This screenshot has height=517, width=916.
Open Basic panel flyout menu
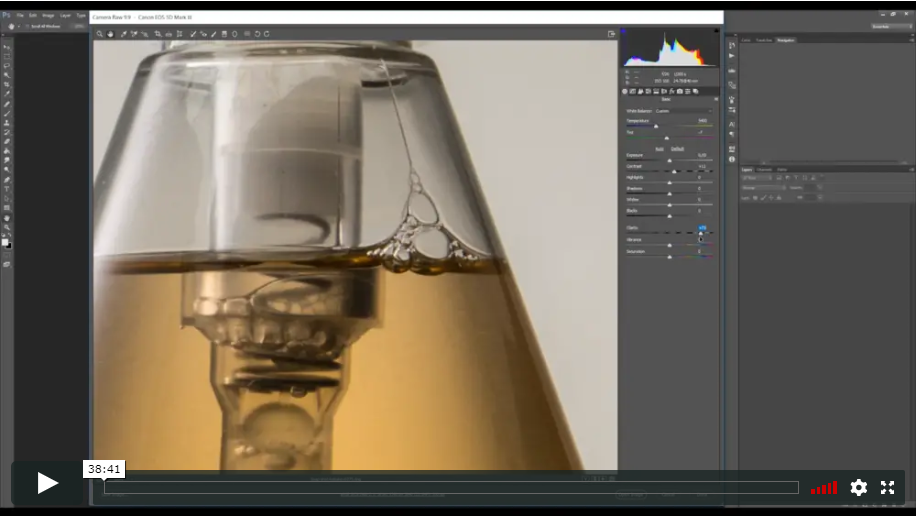coord(716,99)
